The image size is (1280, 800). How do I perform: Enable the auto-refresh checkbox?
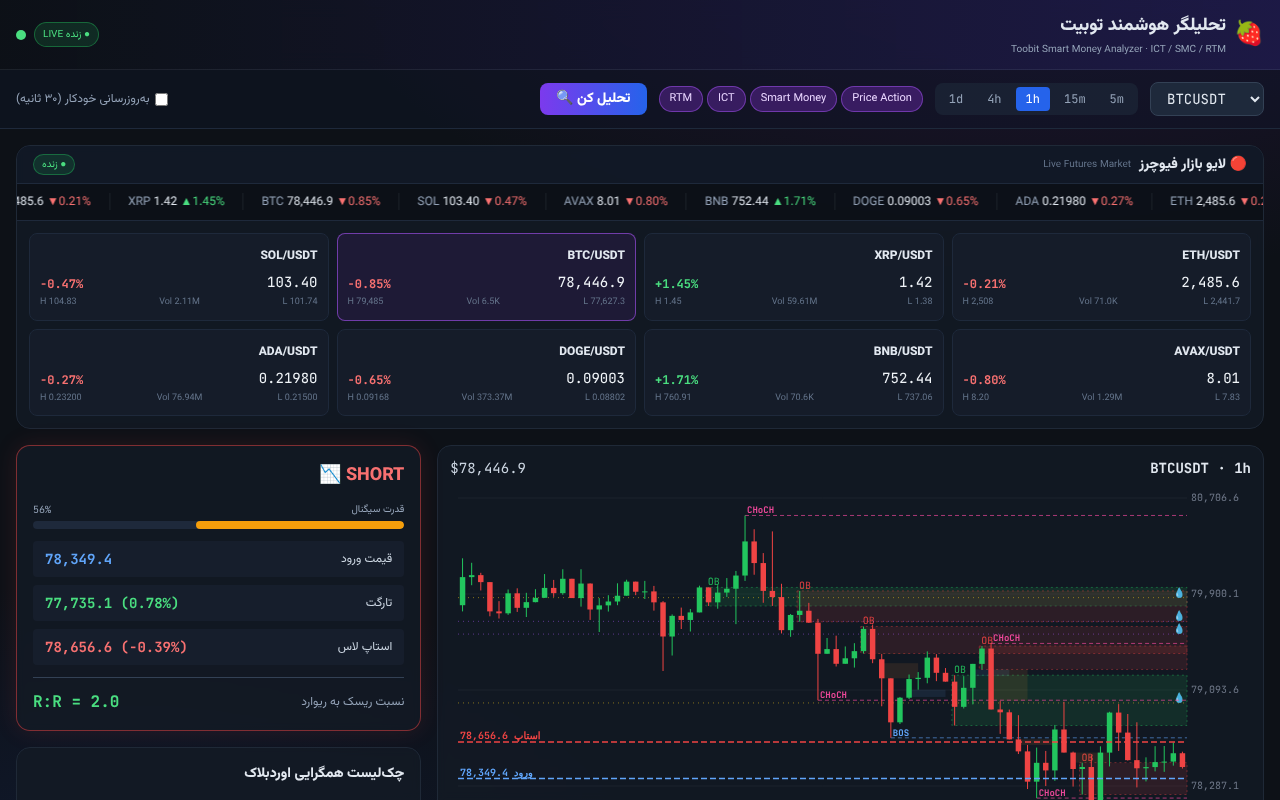[x=161, y=99]
